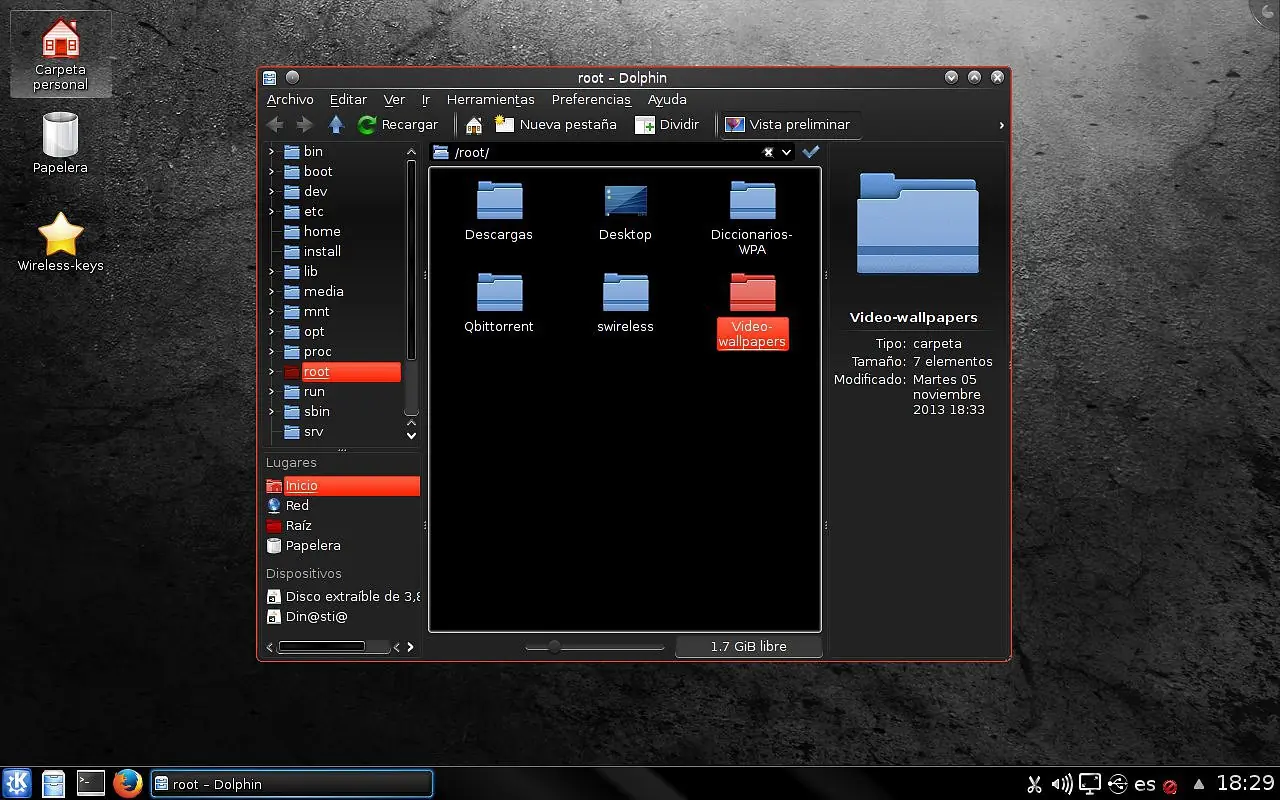Open the Papelera desktop trash icon

pyautogui.click(x=60, y=142)
